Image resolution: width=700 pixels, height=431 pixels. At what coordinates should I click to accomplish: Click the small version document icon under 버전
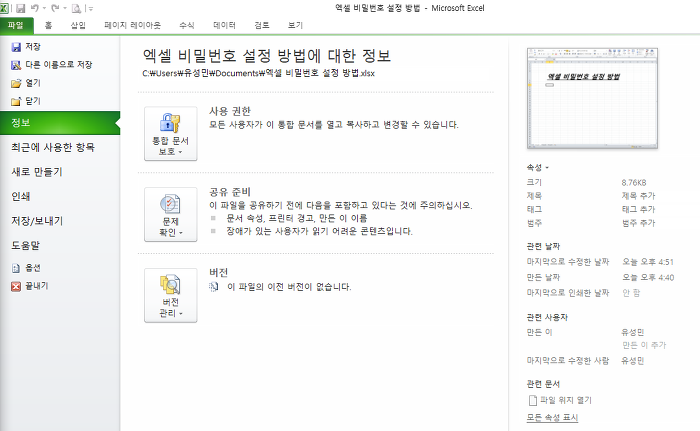tap(214, 287)
